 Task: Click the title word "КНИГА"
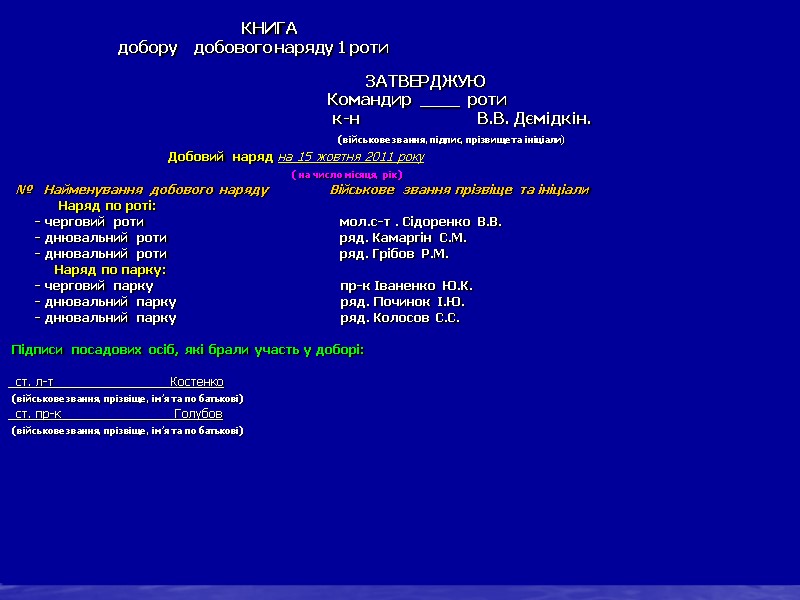[268, 29]
